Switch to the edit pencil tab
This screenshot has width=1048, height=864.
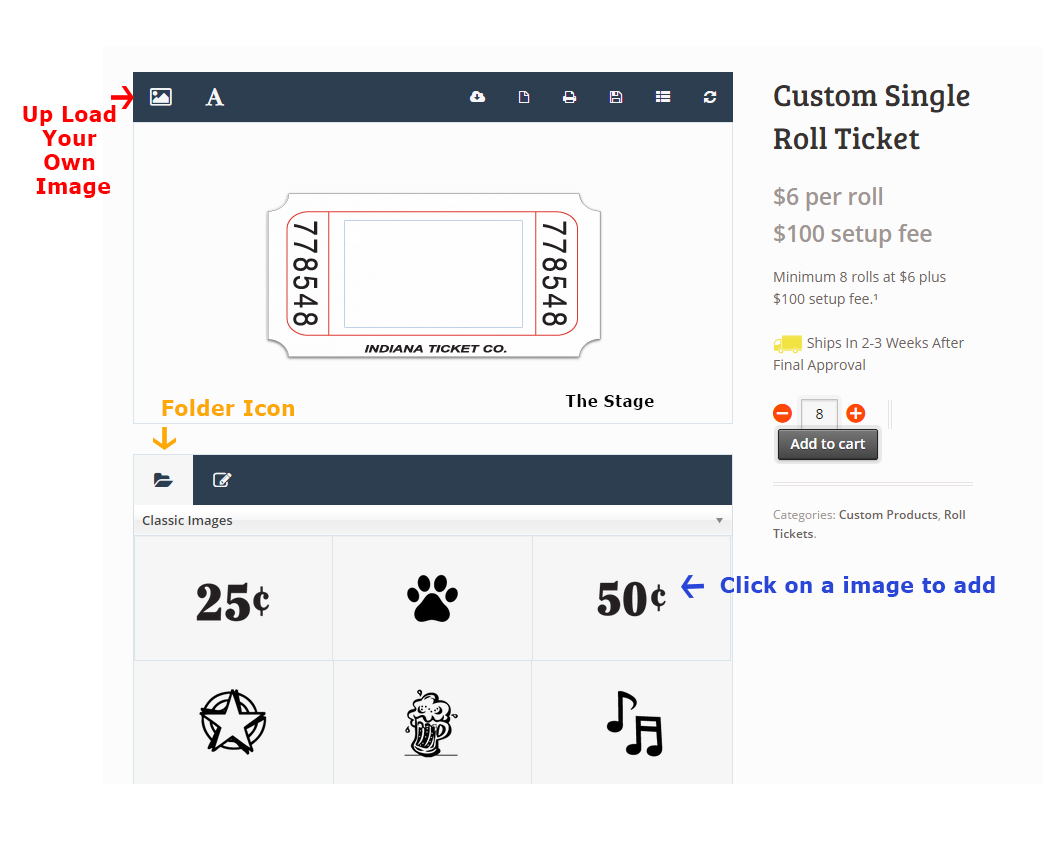click(x=222, y=480)
